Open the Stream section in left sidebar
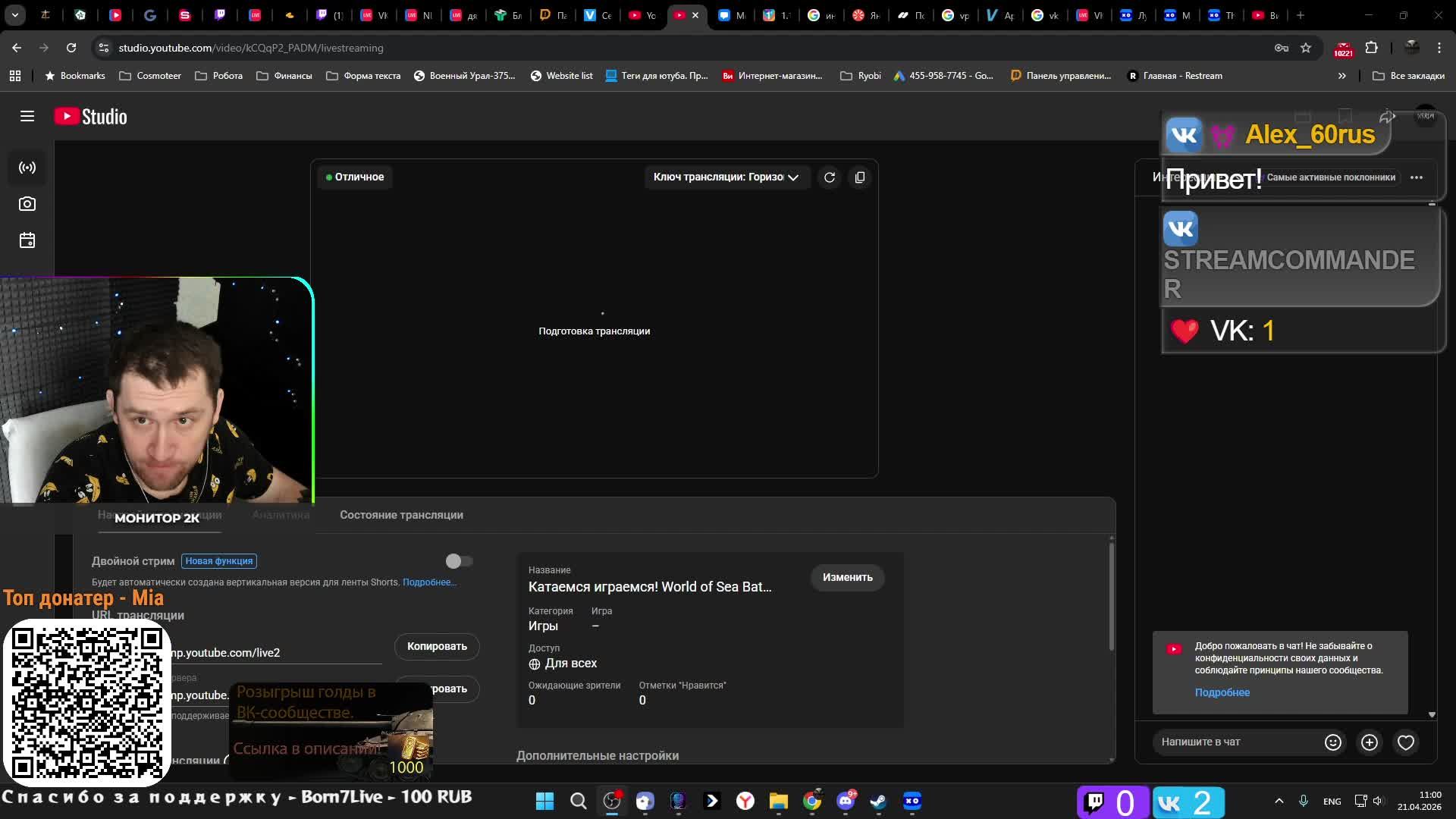1456x819 pixels. point(27,168)
